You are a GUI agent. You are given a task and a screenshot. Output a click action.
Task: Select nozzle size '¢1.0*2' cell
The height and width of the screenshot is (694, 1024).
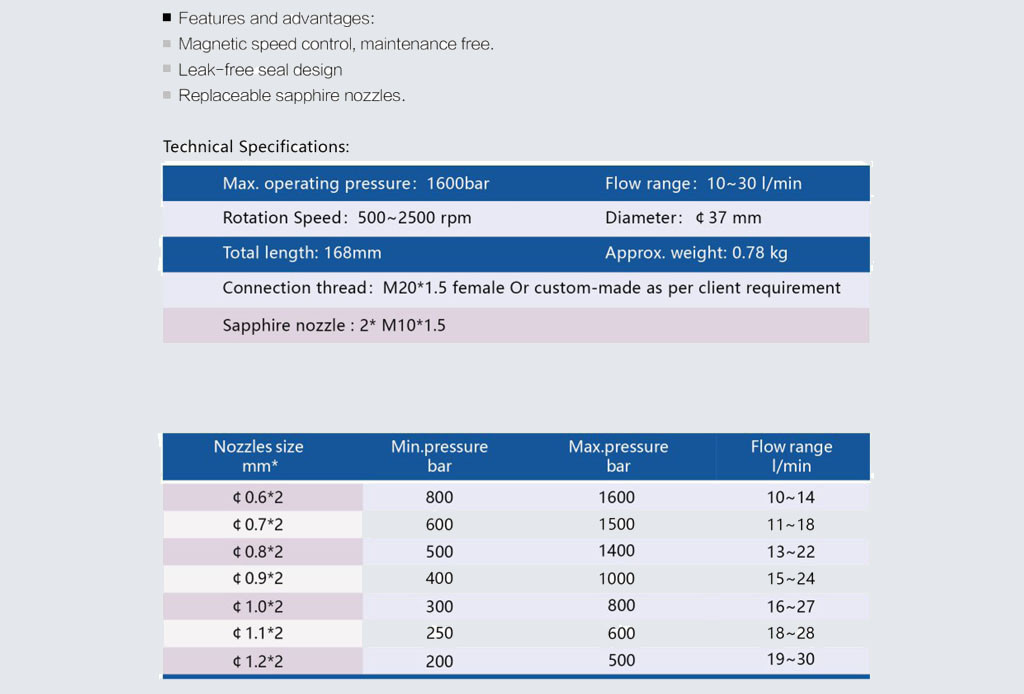point(263,607)
